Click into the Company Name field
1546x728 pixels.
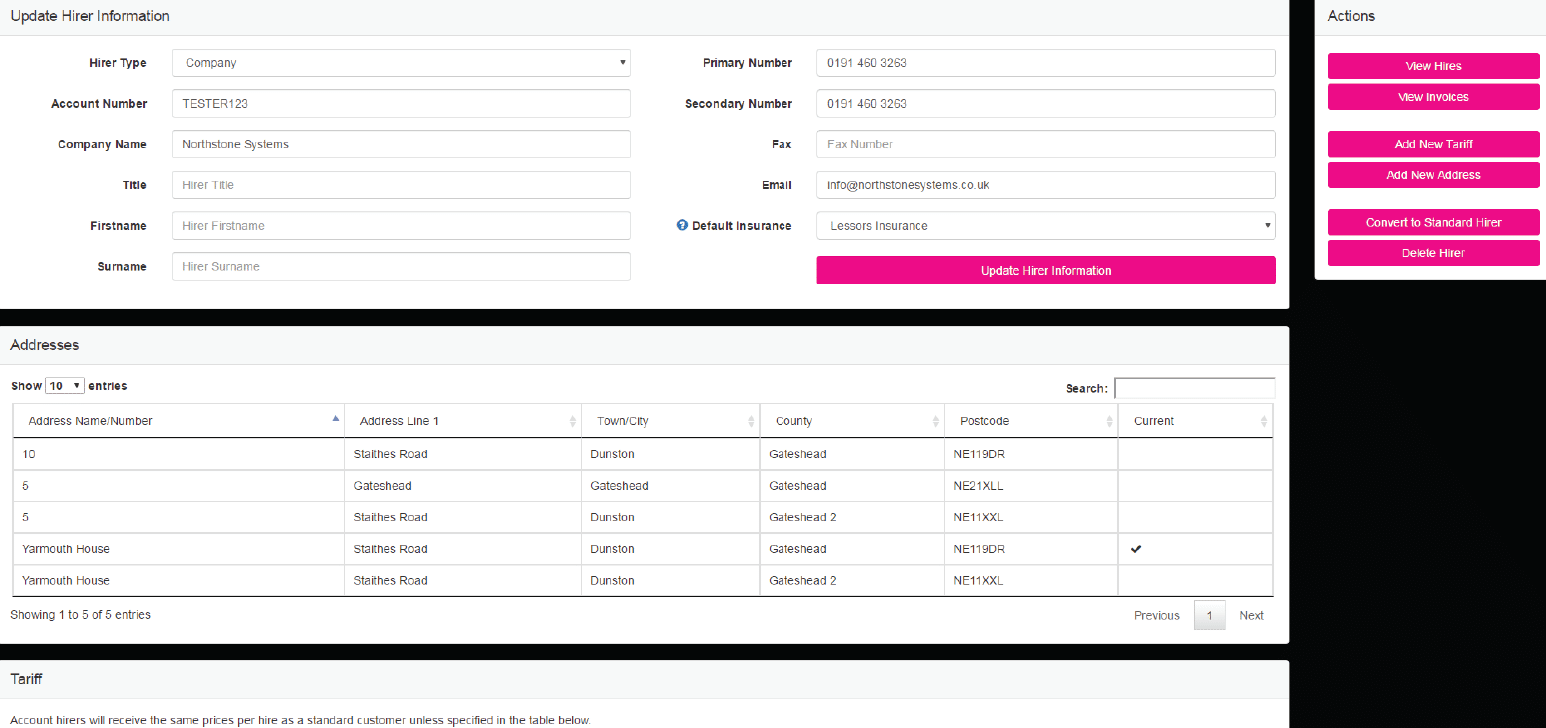click(x=401, y=144)
